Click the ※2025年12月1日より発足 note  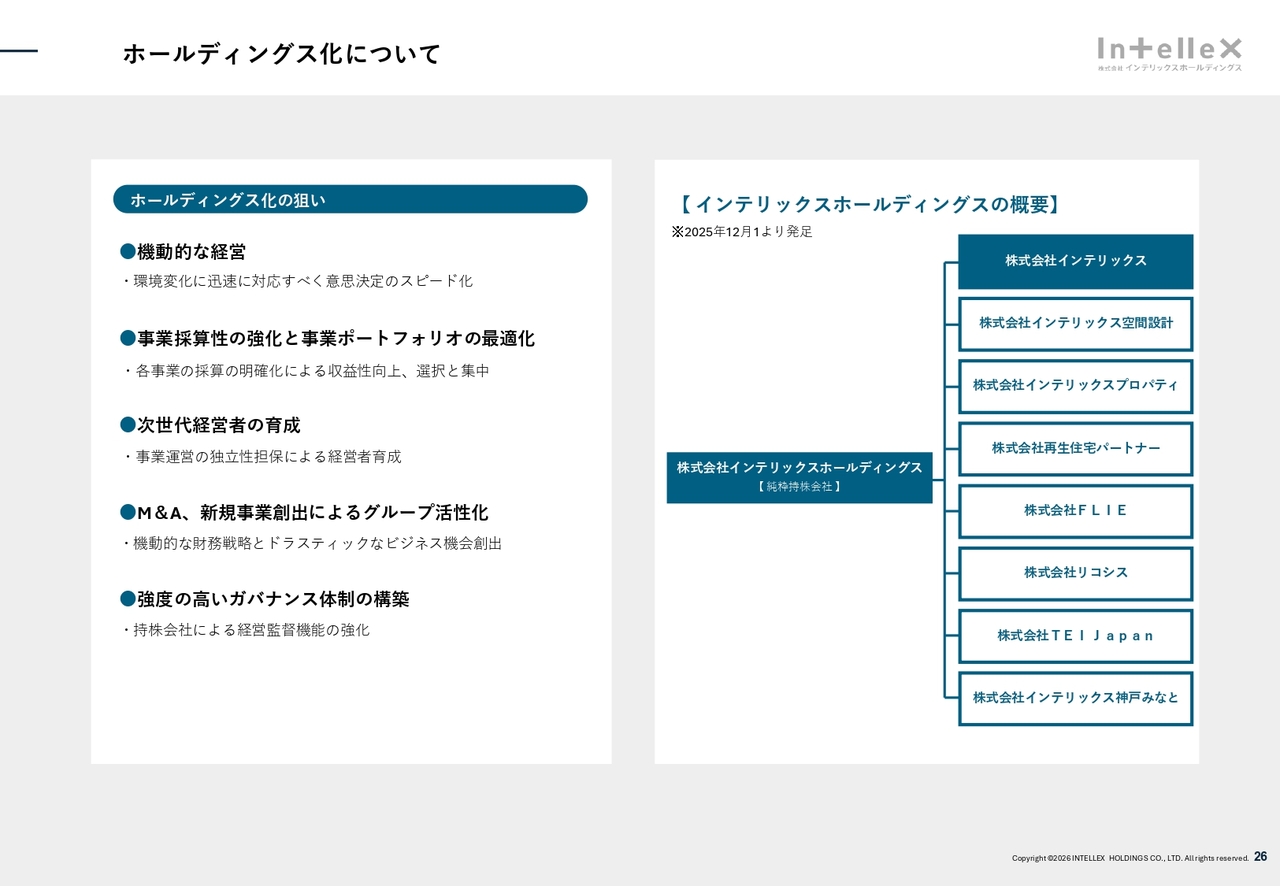point(742,232)
